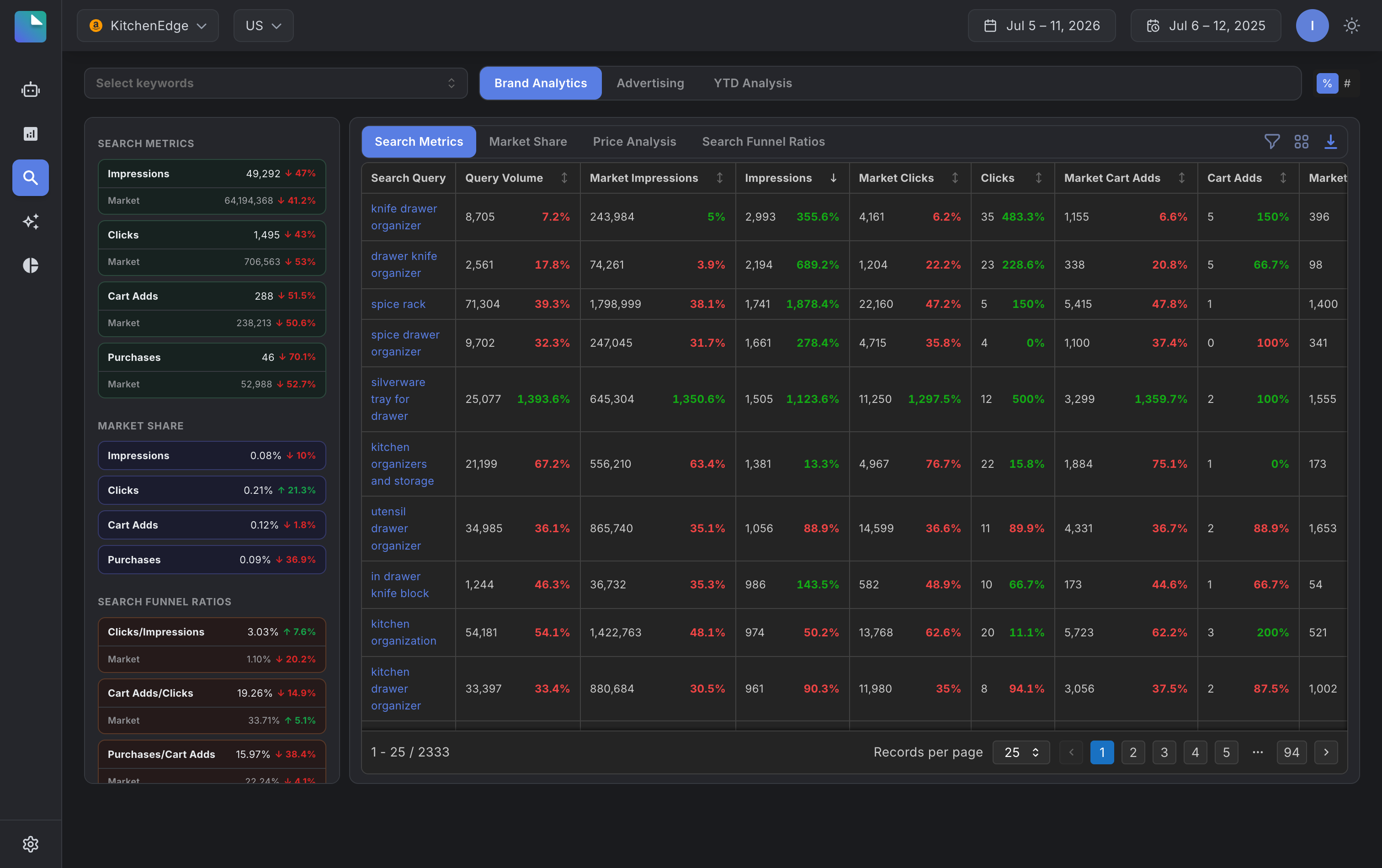Click pagination ellipsis
This screenshot has width=1382, height=868.
click(x=1257, y=752)
